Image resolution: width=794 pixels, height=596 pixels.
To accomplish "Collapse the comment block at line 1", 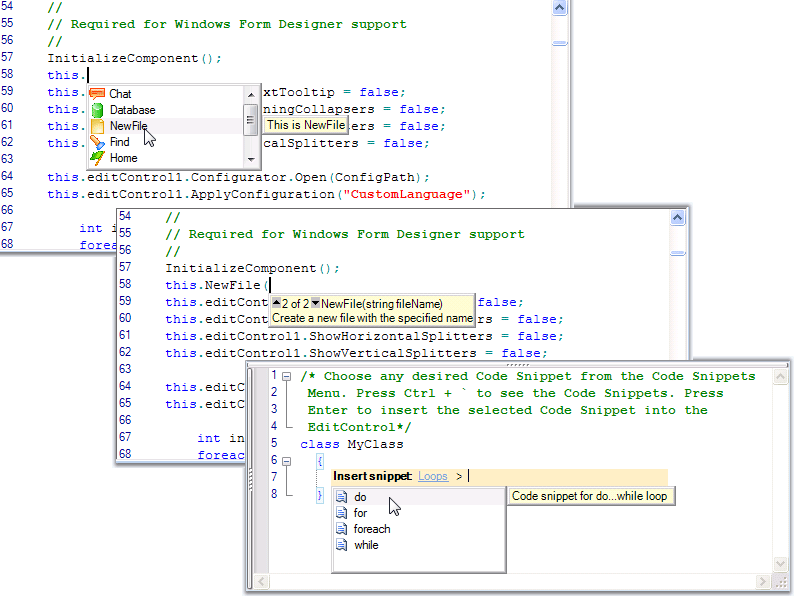I will pyautogui.click(x=287, y=376).
